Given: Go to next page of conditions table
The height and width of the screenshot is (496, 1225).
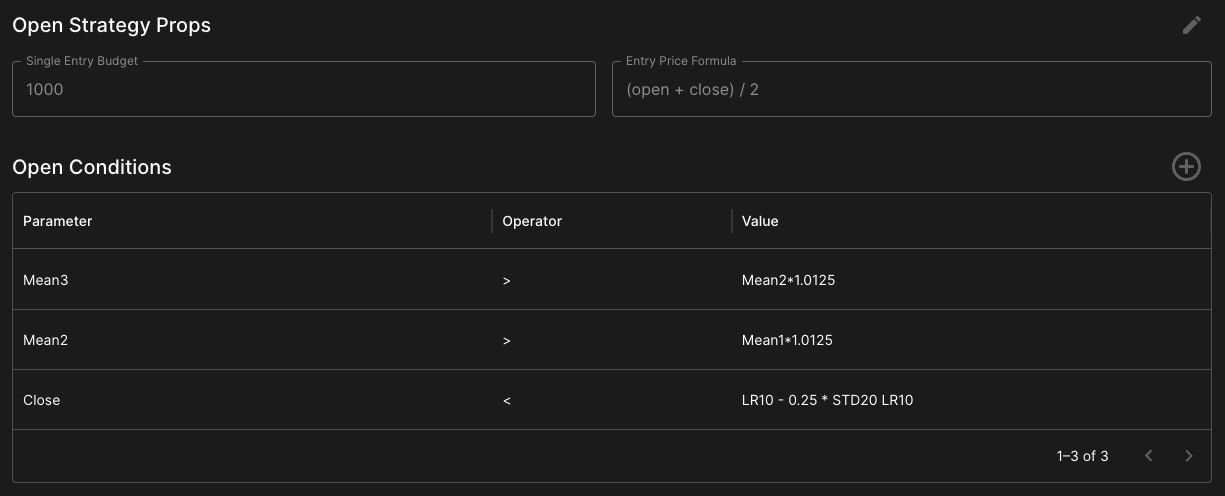Looking at the screenshot, I should pos(1189,456).
